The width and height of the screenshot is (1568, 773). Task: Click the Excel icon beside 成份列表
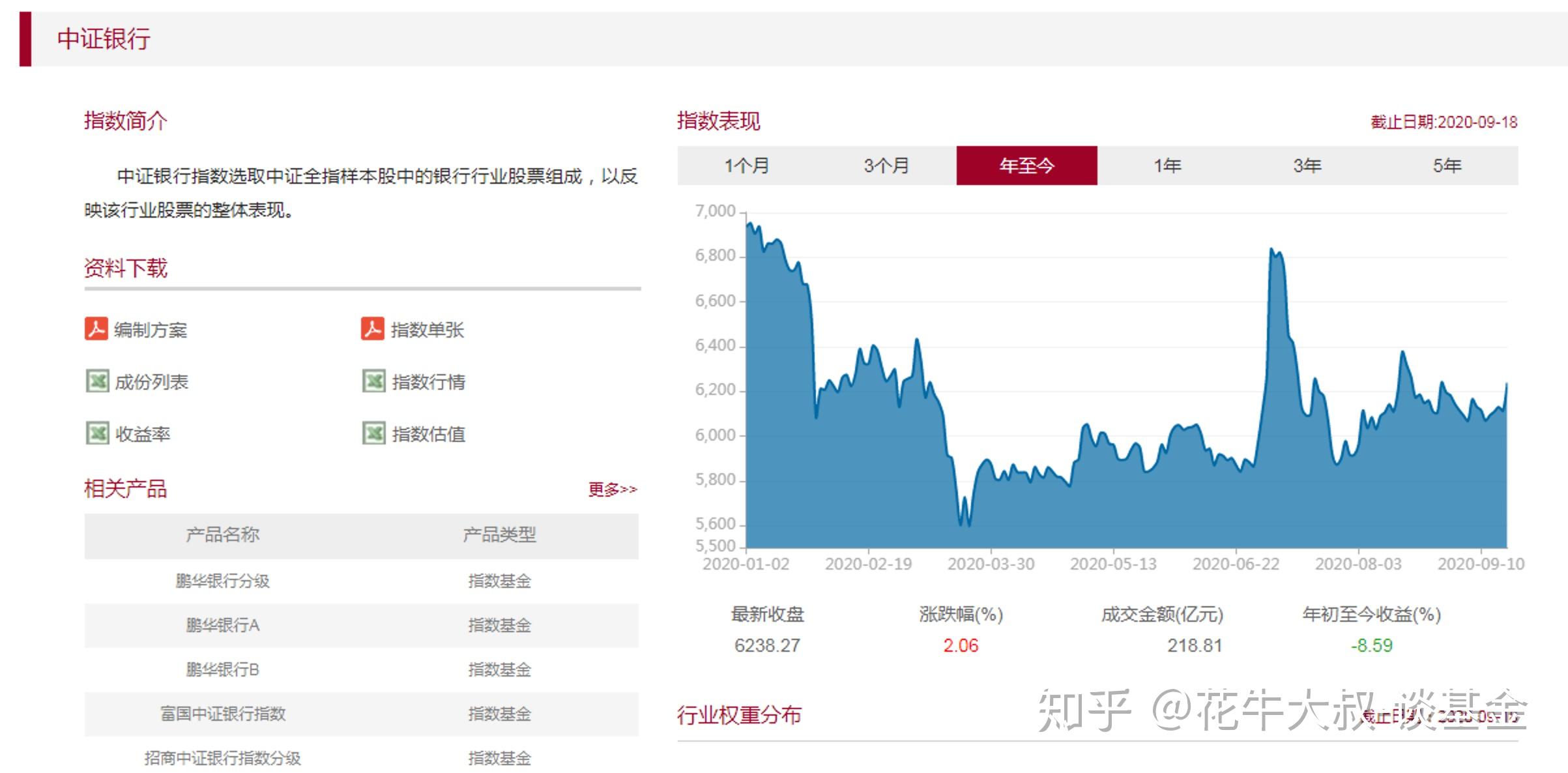click(97, 381)
